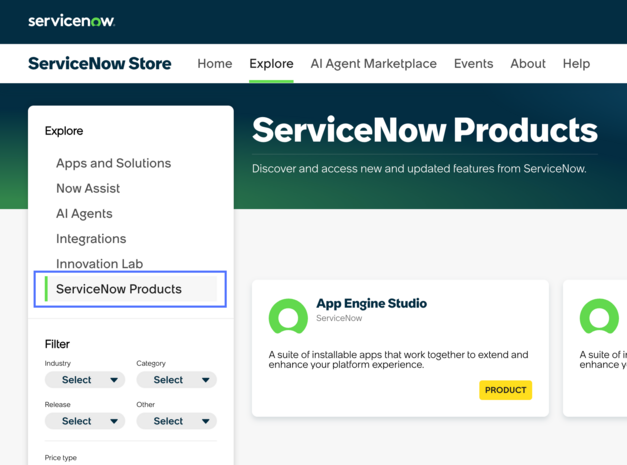This screenshot has height=465, width=627.
Task: Open the Help tab
Action: 576,64
